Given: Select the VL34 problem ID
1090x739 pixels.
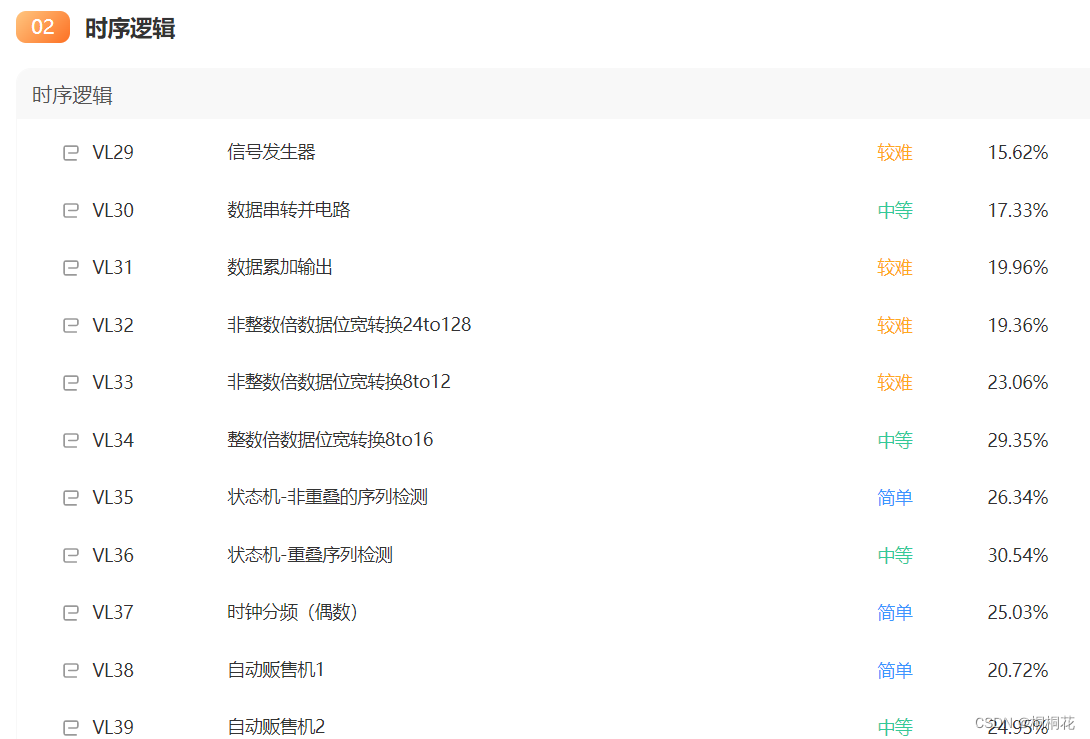Looking at the screenshot, I should 113,440.
